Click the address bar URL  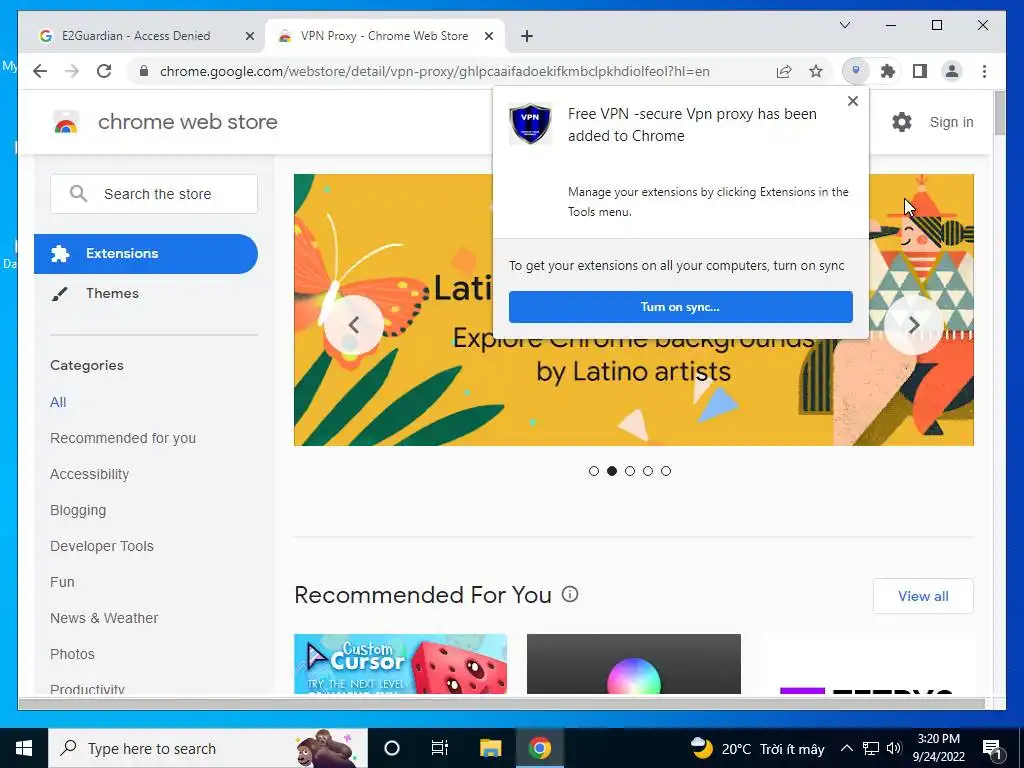(x=434, y=71)
